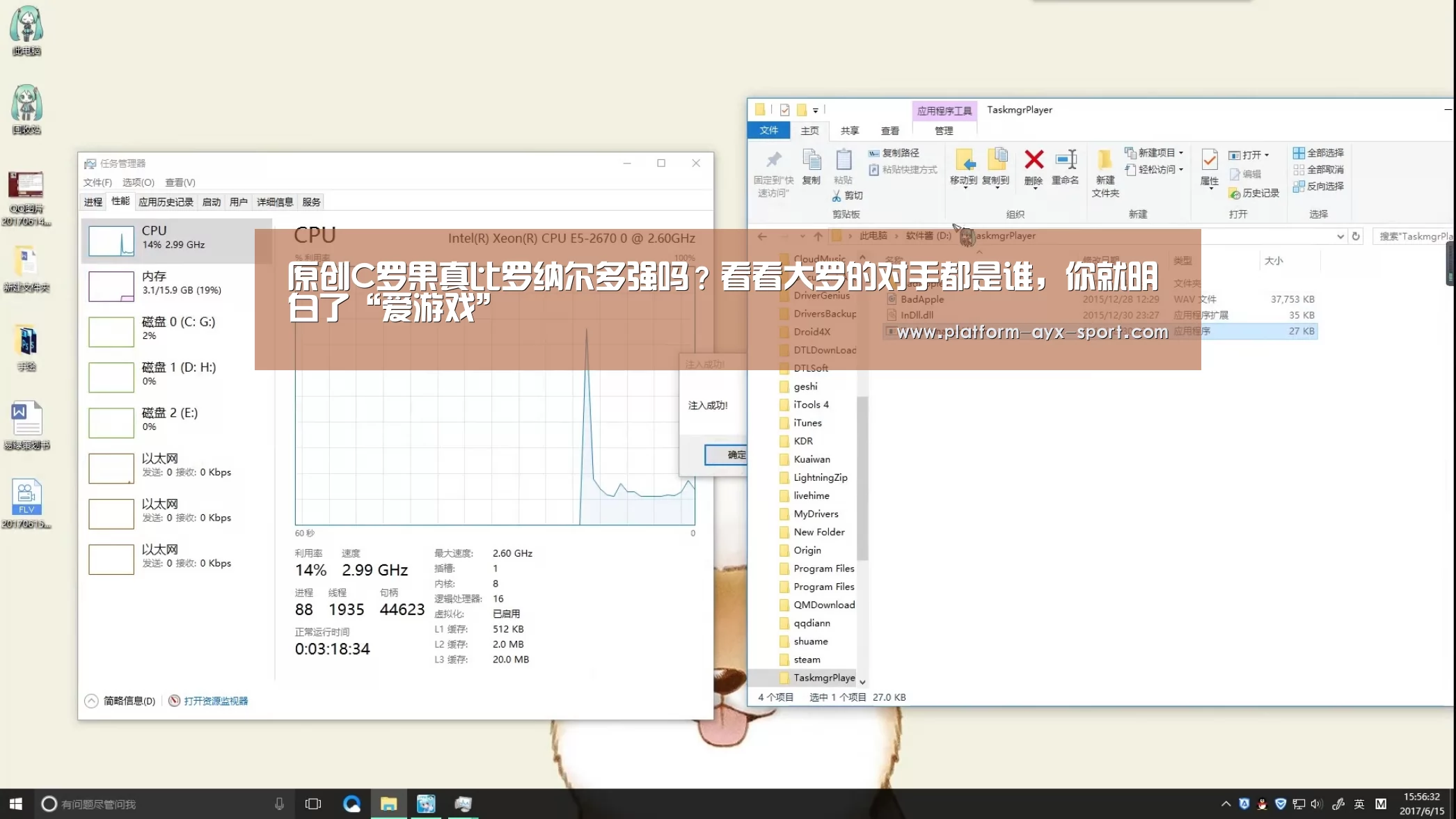Click 复制 icon in Explorer ribbon

pyautogui.click(x=812, y=167)
